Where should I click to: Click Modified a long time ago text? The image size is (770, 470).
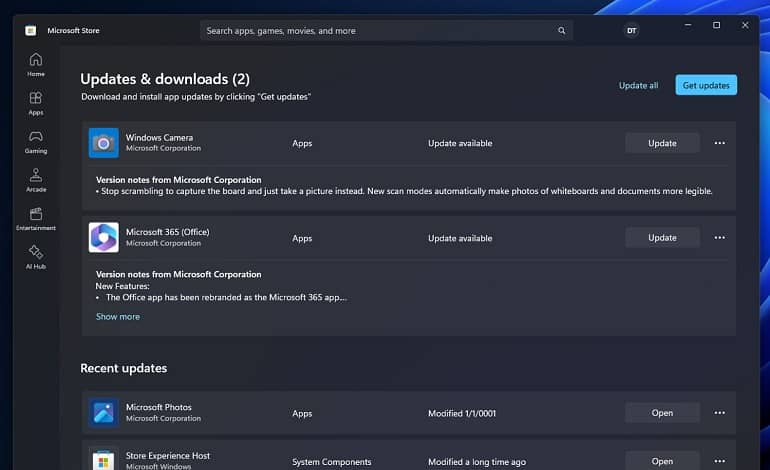[477, 462]
